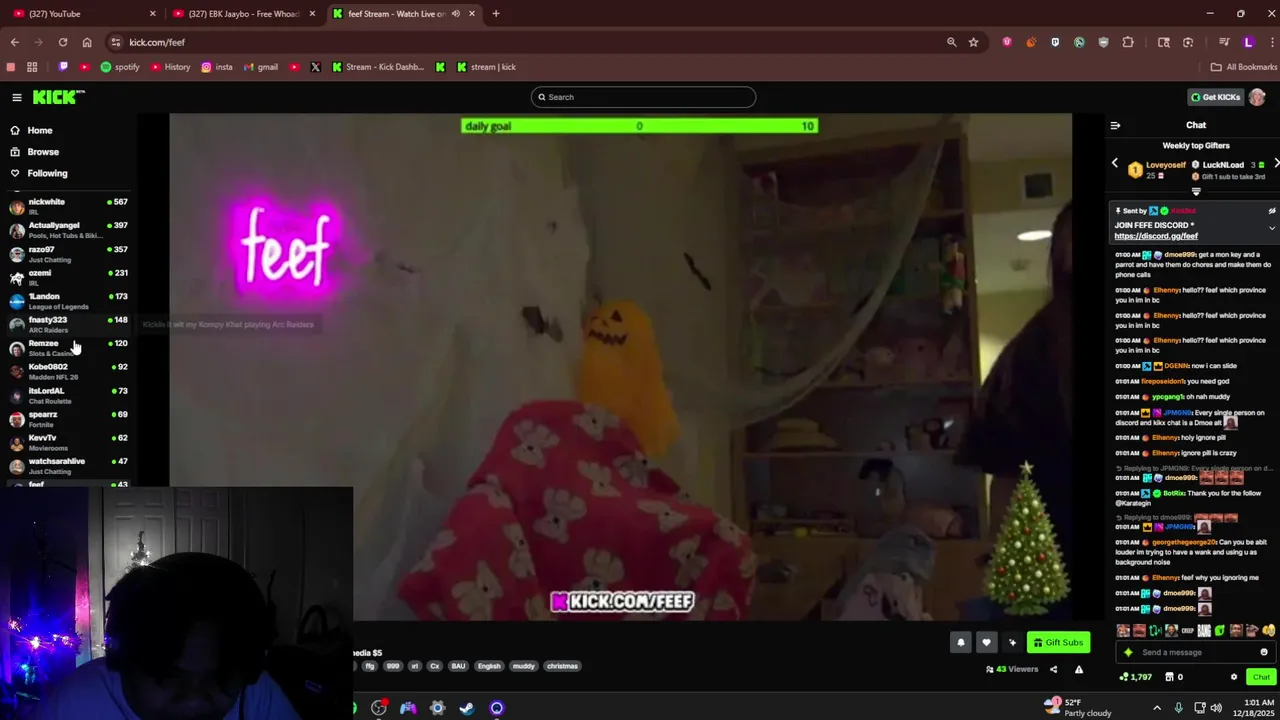Open the user profile avatar menu
This screenshot has height=720, width=1280.
click(1257, 97)
